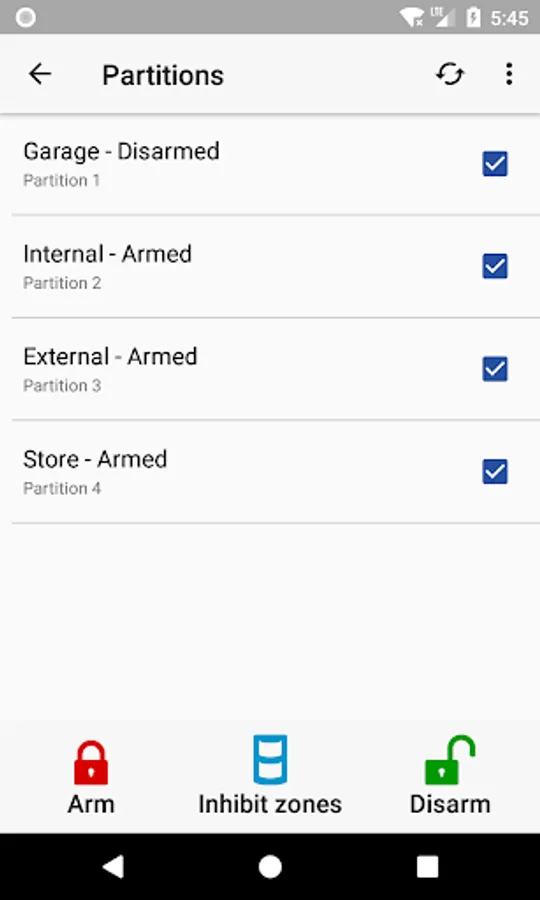The height and width of the screenshot is (900, 540).
Task: Tap the green Disarm open-lock icon
Action: [x=450, y=760]
